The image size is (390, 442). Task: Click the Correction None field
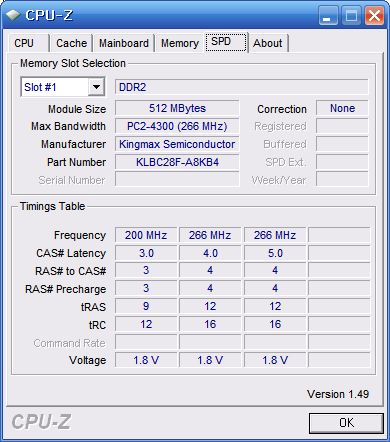(342, 108)
